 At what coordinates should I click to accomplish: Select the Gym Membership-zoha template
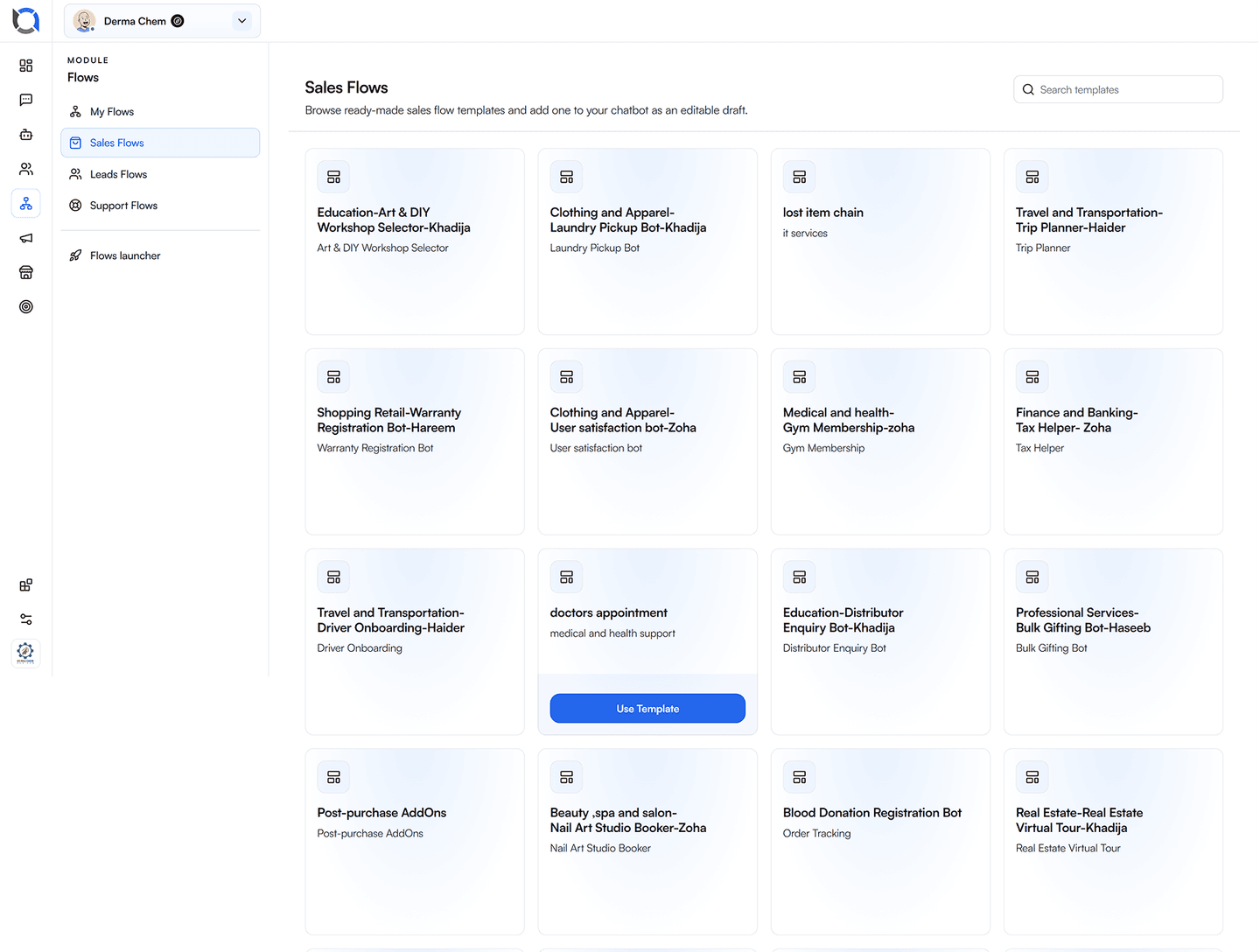pos(880,442)
